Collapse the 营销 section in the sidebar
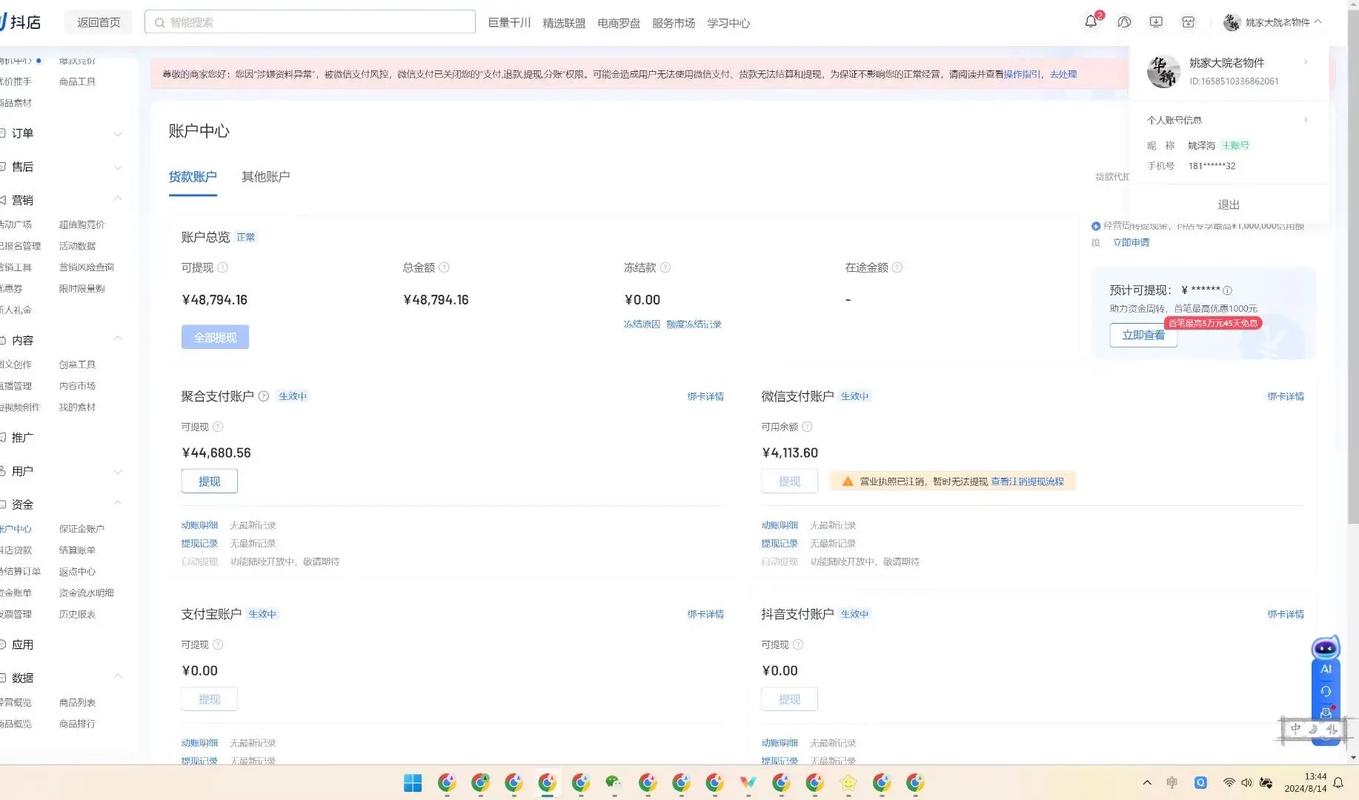Screen dimensions: 1359x800 [x=117, y=199]
